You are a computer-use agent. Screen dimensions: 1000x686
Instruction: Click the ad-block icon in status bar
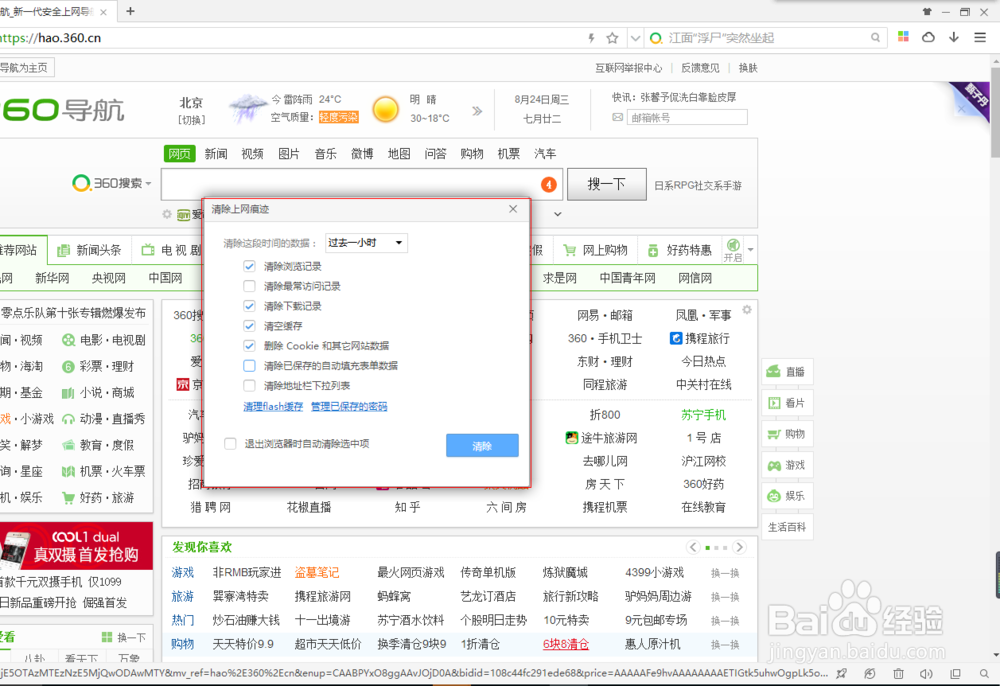(x=869, y=673)
